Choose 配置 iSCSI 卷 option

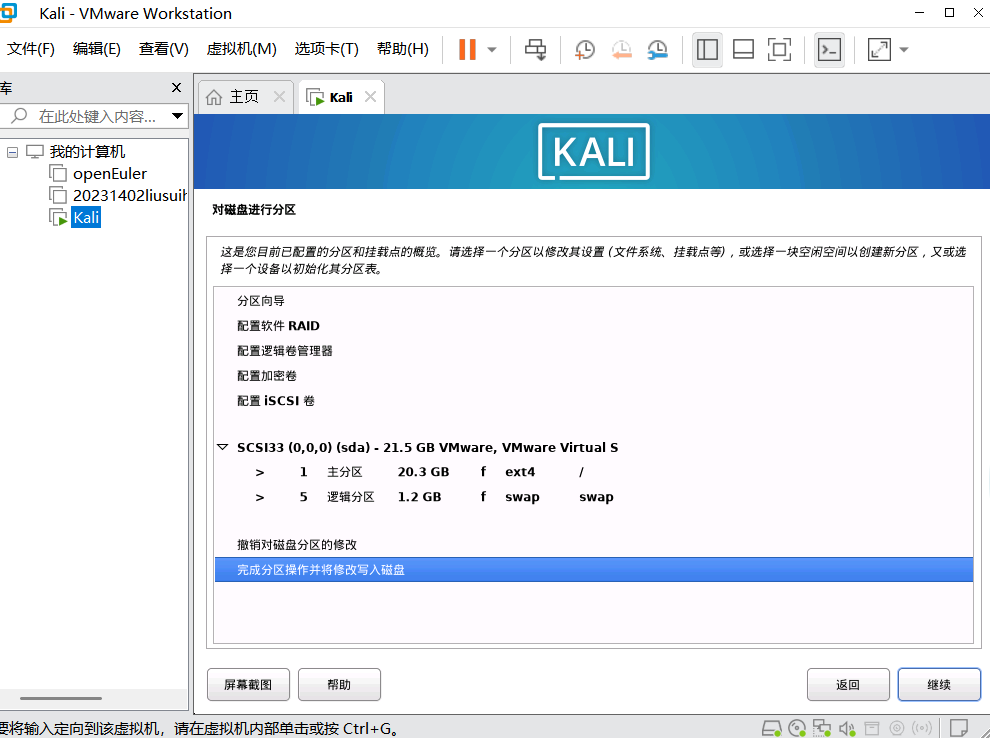(x=276, y=401)
